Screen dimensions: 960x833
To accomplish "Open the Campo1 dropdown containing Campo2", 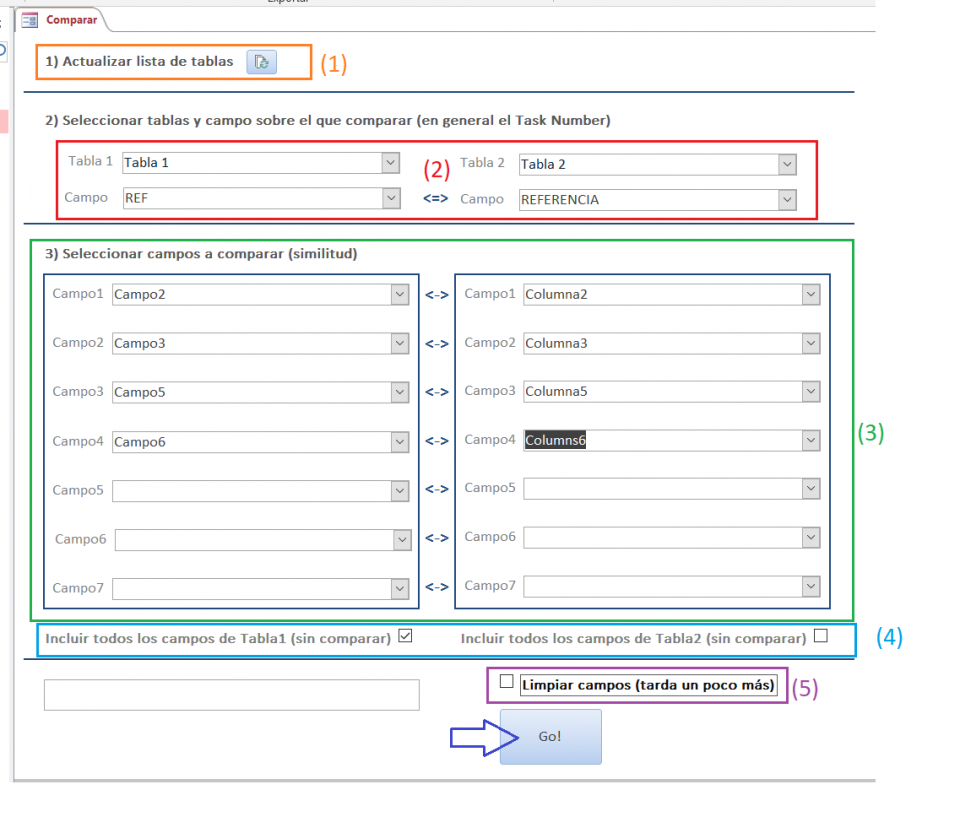I will coord(399,294).
